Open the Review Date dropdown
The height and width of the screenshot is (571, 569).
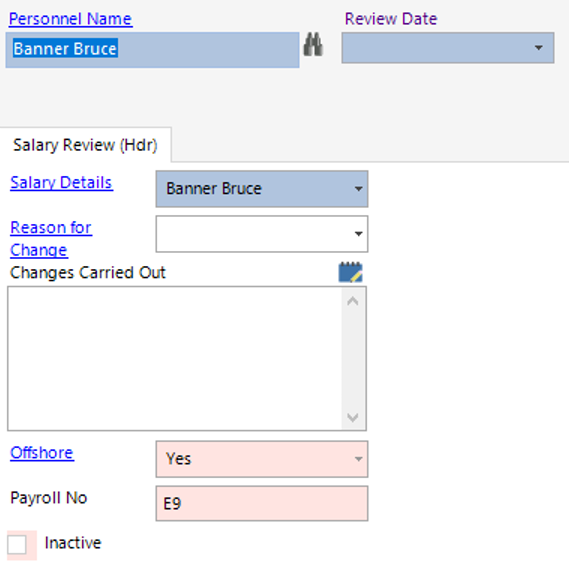538,48
